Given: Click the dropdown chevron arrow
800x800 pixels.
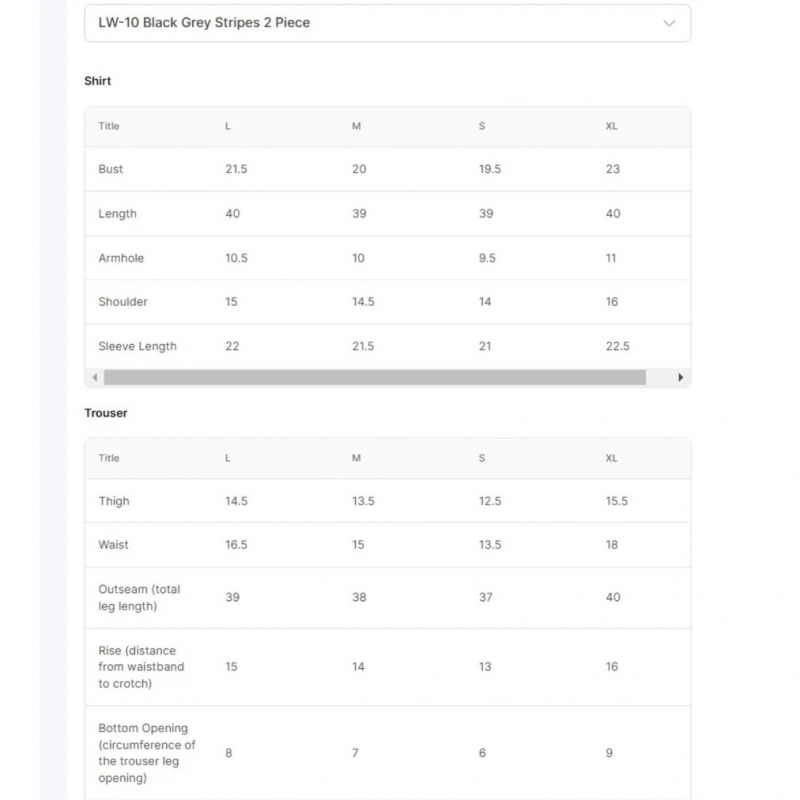Looking at the screenshot, I should pyautogui.click(x=669, y=23).
